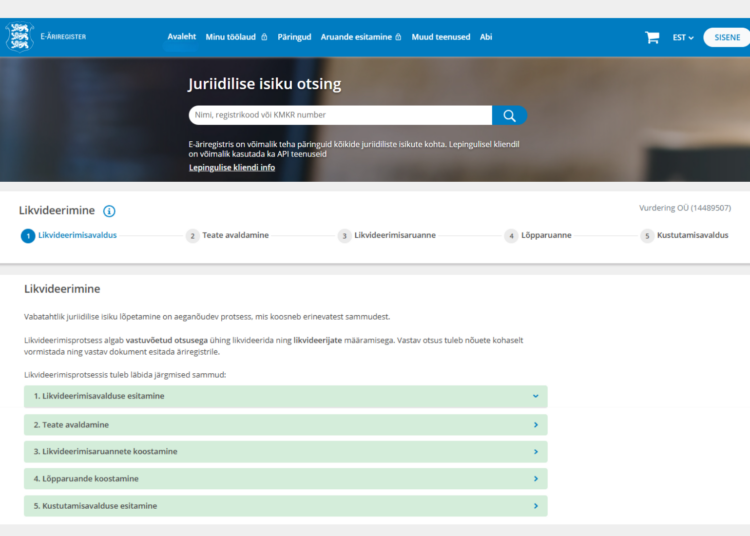
Task: Click bold text likvideerijate
Action: [x=318, y=340]
